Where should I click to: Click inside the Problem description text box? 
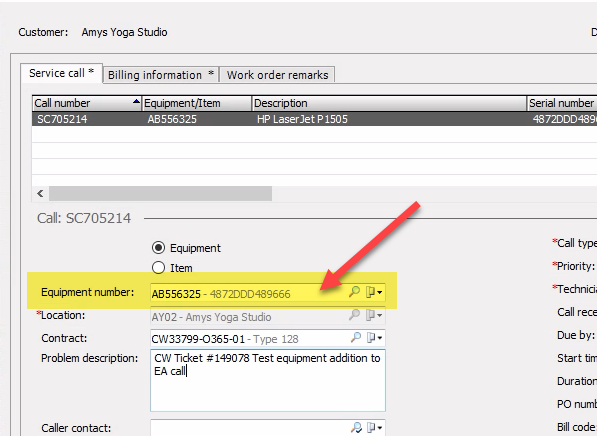pyautogui.click(x=268, y=380)
